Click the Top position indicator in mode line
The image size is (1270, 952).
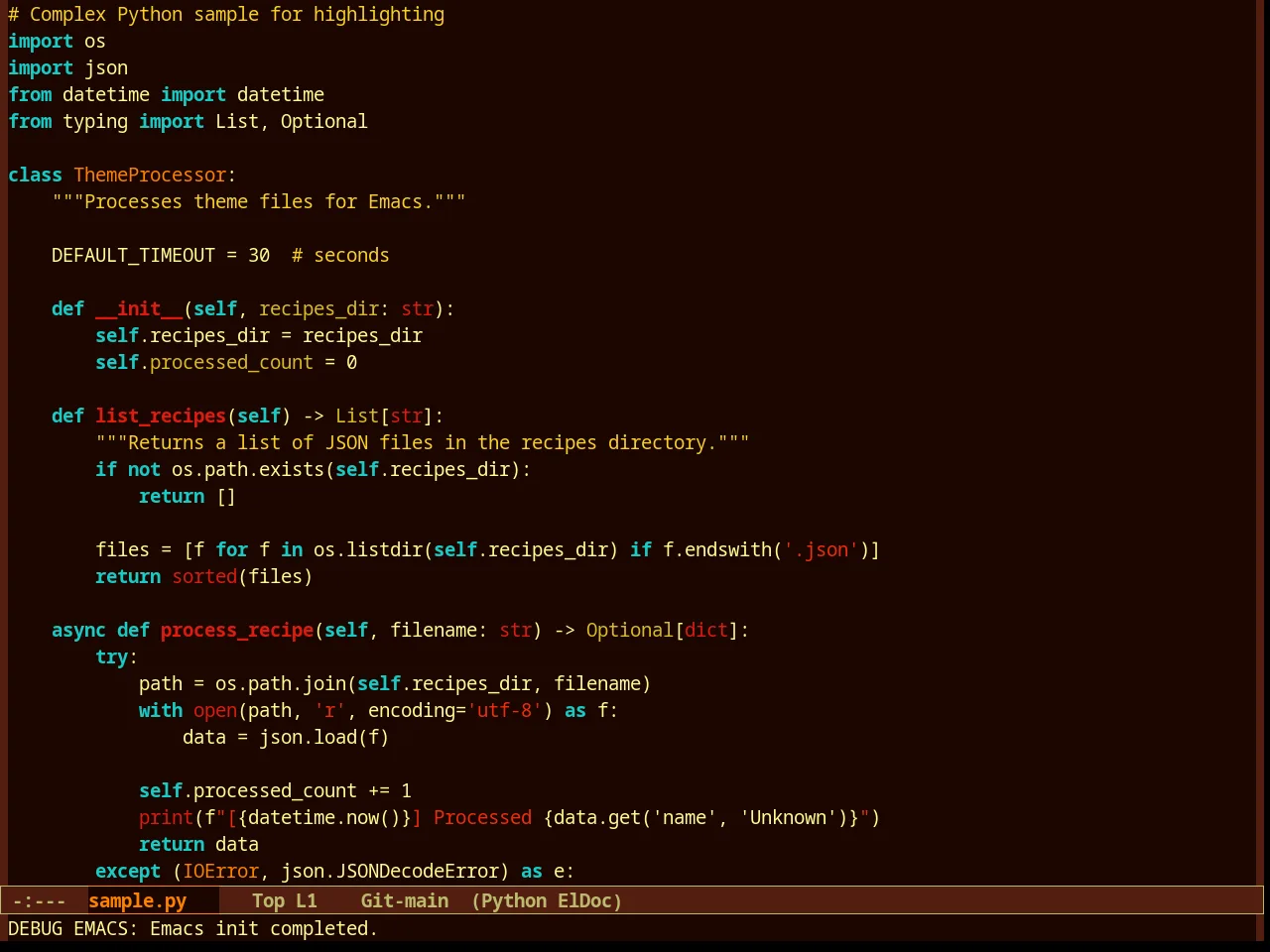[268, 900]
